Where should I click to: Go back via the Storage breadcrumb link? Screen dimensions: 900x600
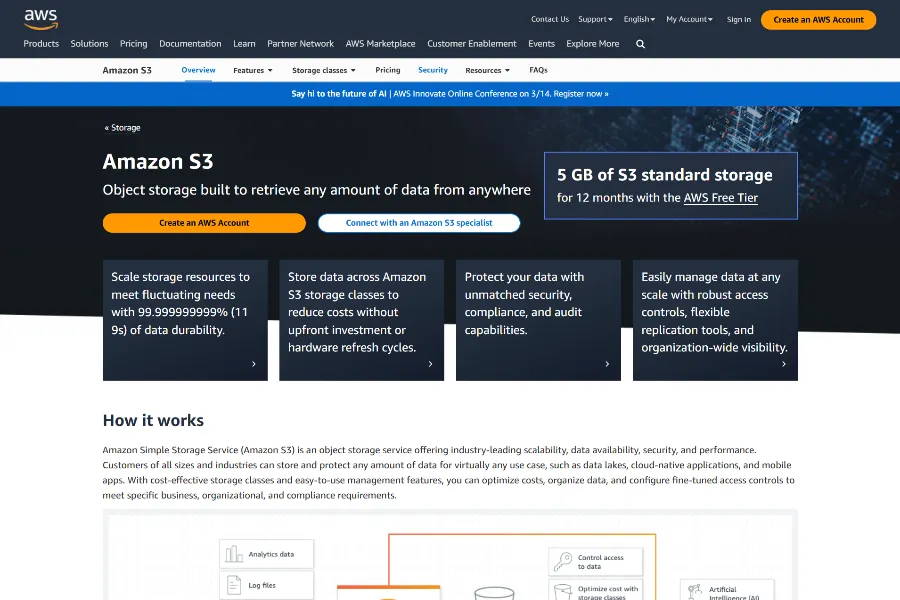124,128
